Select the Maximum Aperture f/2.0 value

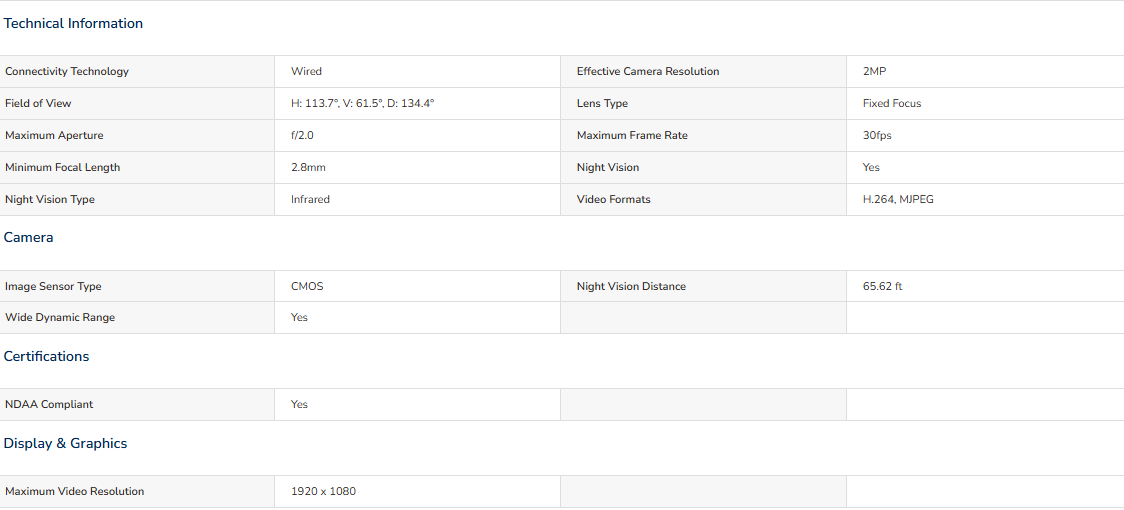302,136
